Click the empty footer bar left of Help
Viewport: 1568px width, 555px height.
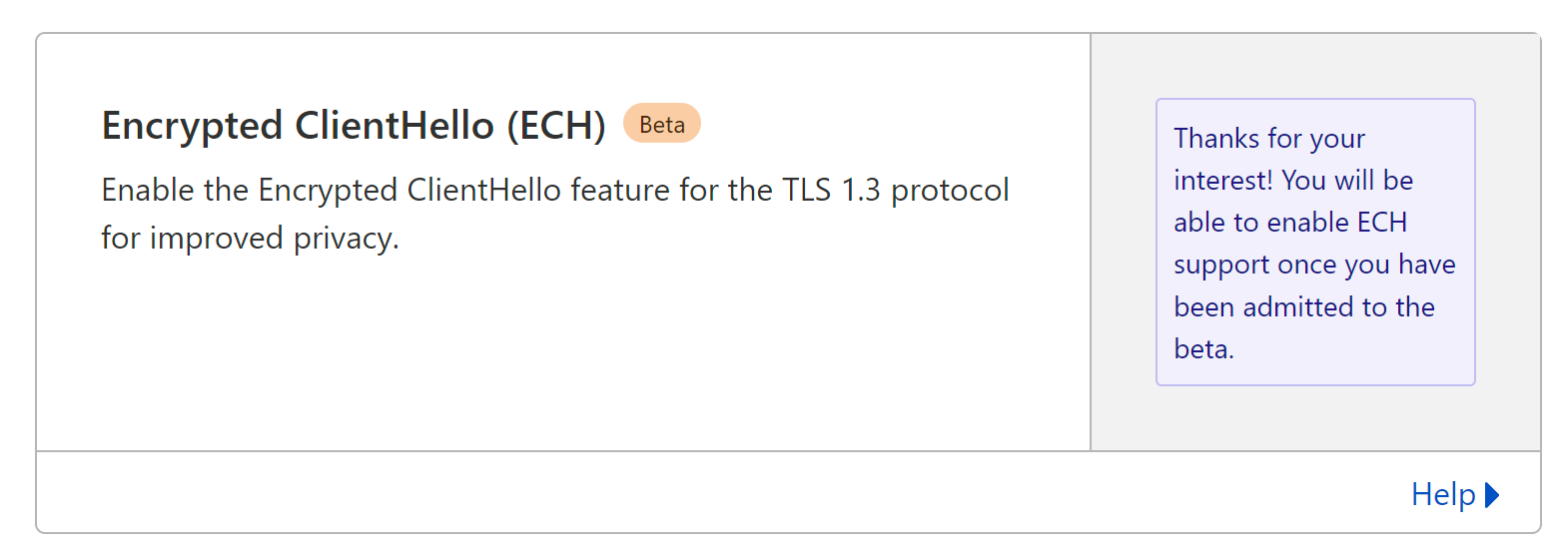pos(699,493)
